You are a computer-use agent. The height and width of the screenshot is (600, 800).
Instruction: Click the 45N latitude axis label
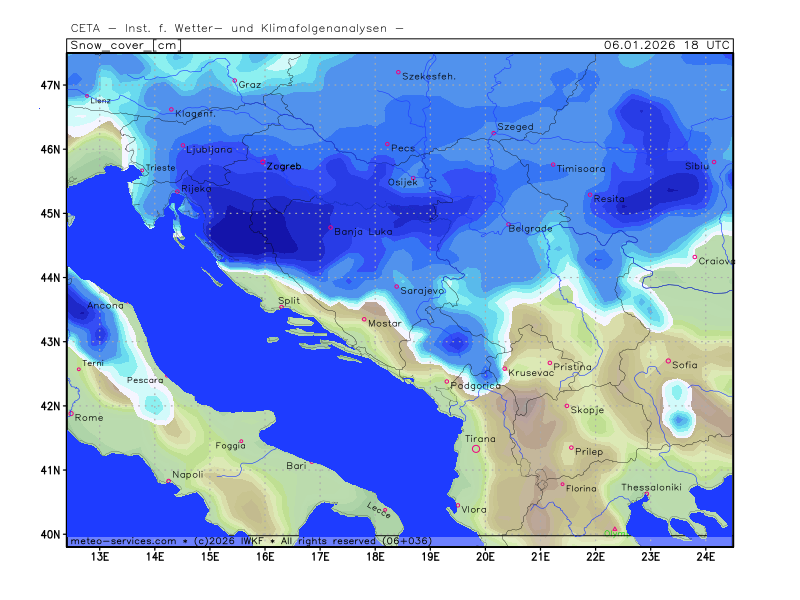(51, 213)
